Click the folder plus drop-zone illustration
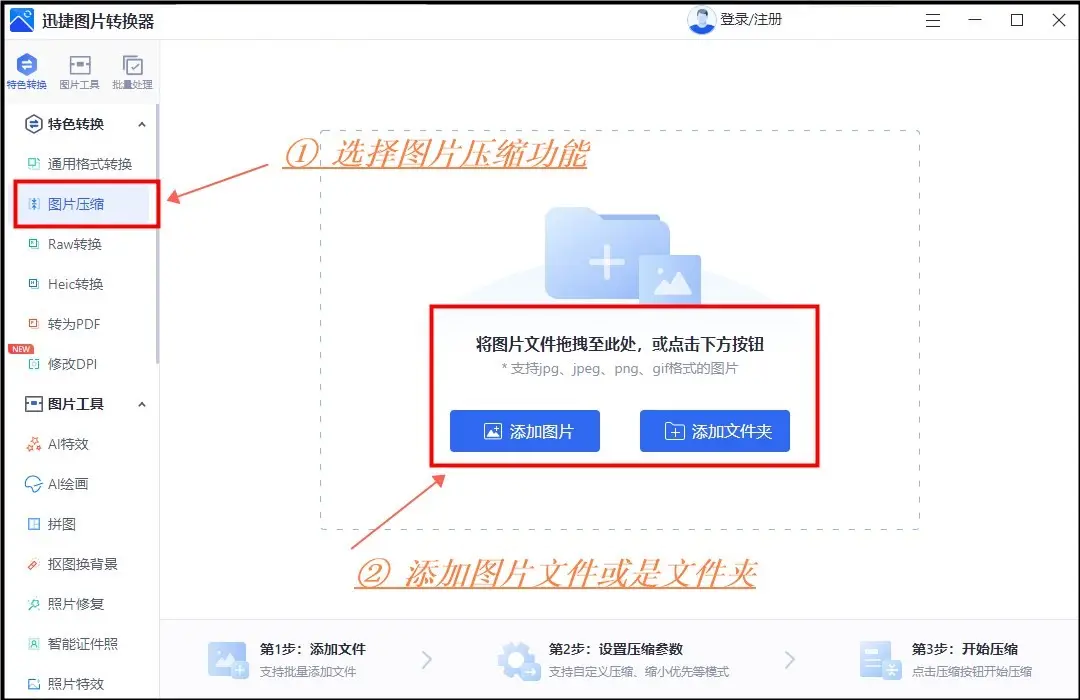 pos(622,254)
